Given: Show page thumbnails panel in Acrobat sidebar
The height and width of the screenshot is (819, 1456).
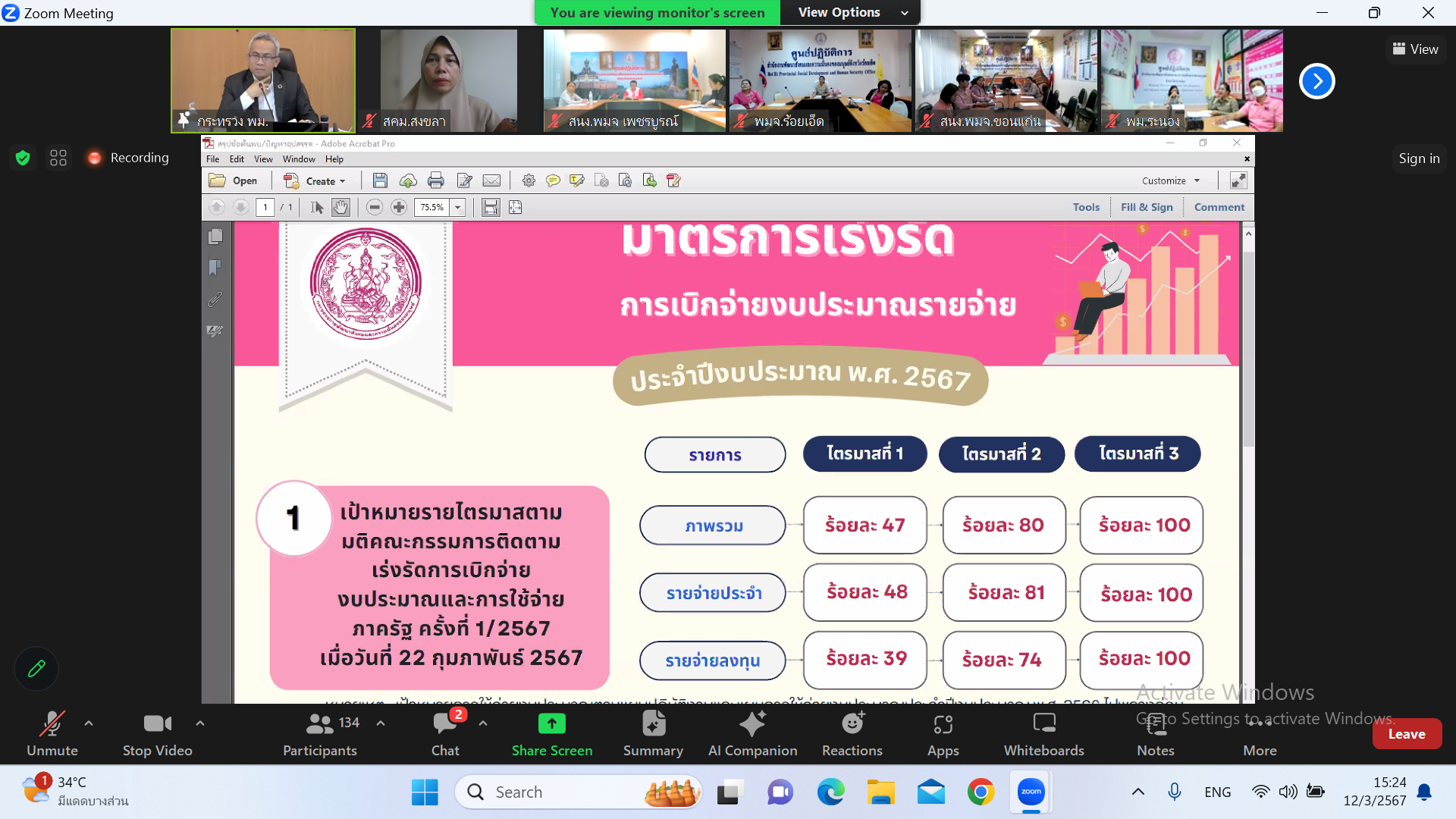Looking at the screenshot, I should point(215,237).
